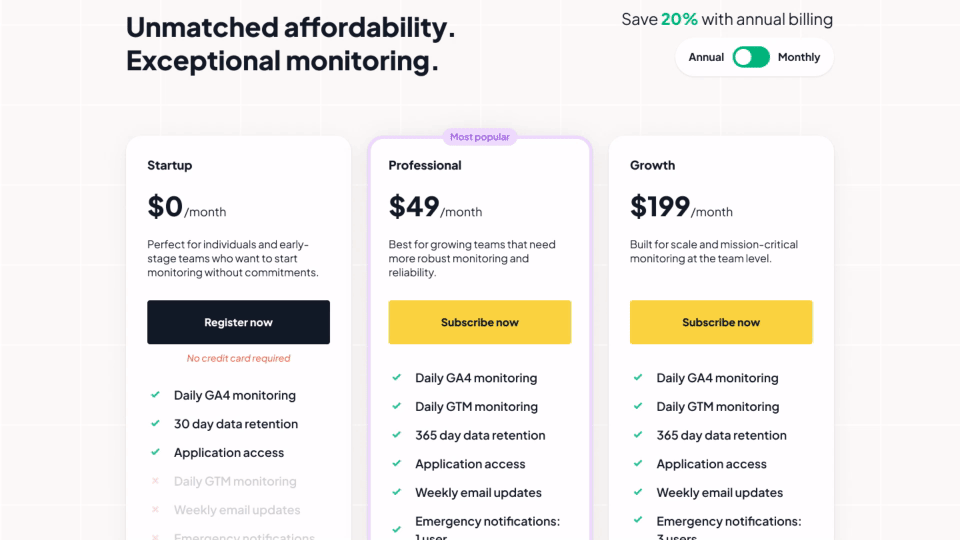Click the No credit card required text
Screen dimensions: 960x540
click(238, 358)
